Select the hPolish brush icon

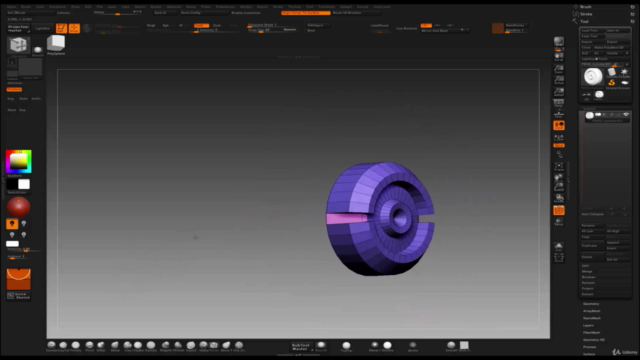click(x=178, y=346)
